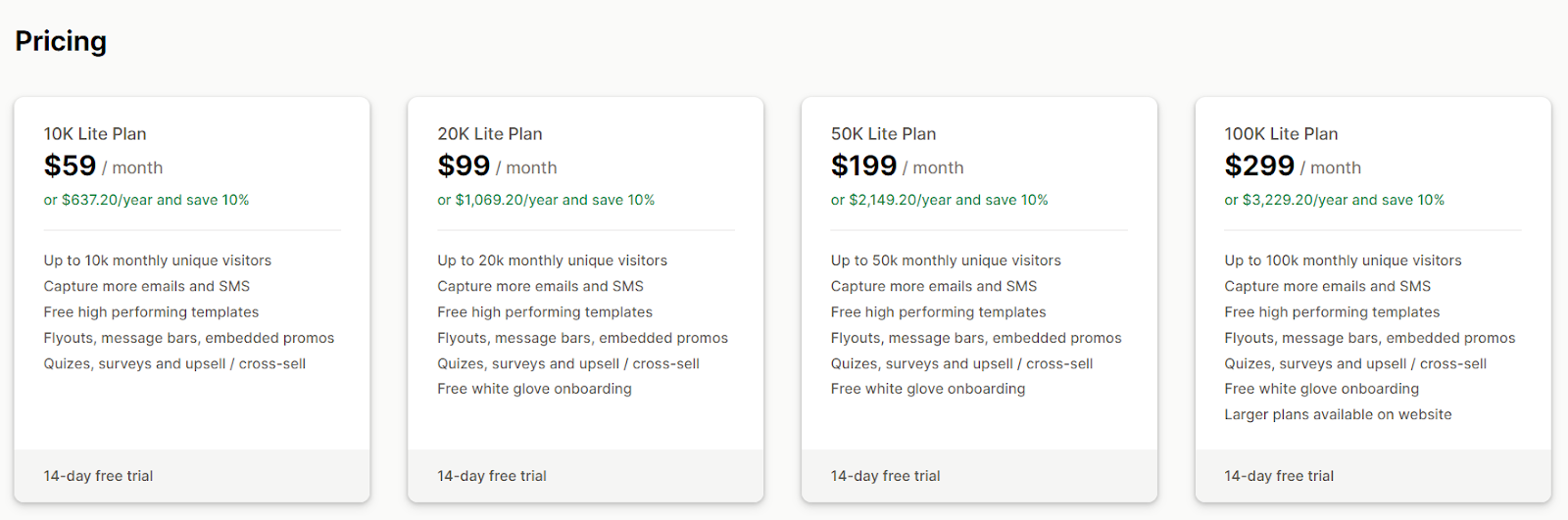Start 20K plan's 14-day free trial

coord(492,476)
